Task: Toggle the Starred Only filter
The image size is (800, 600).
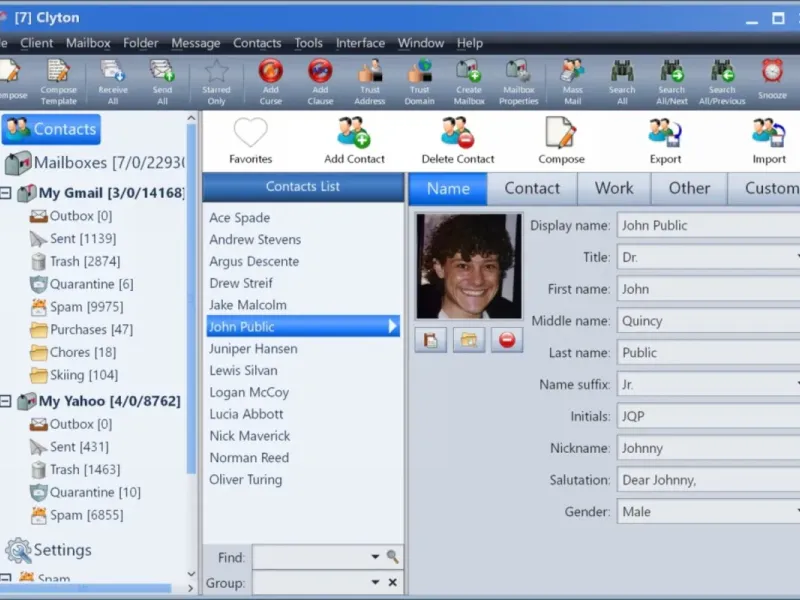Action: [216, 72]
